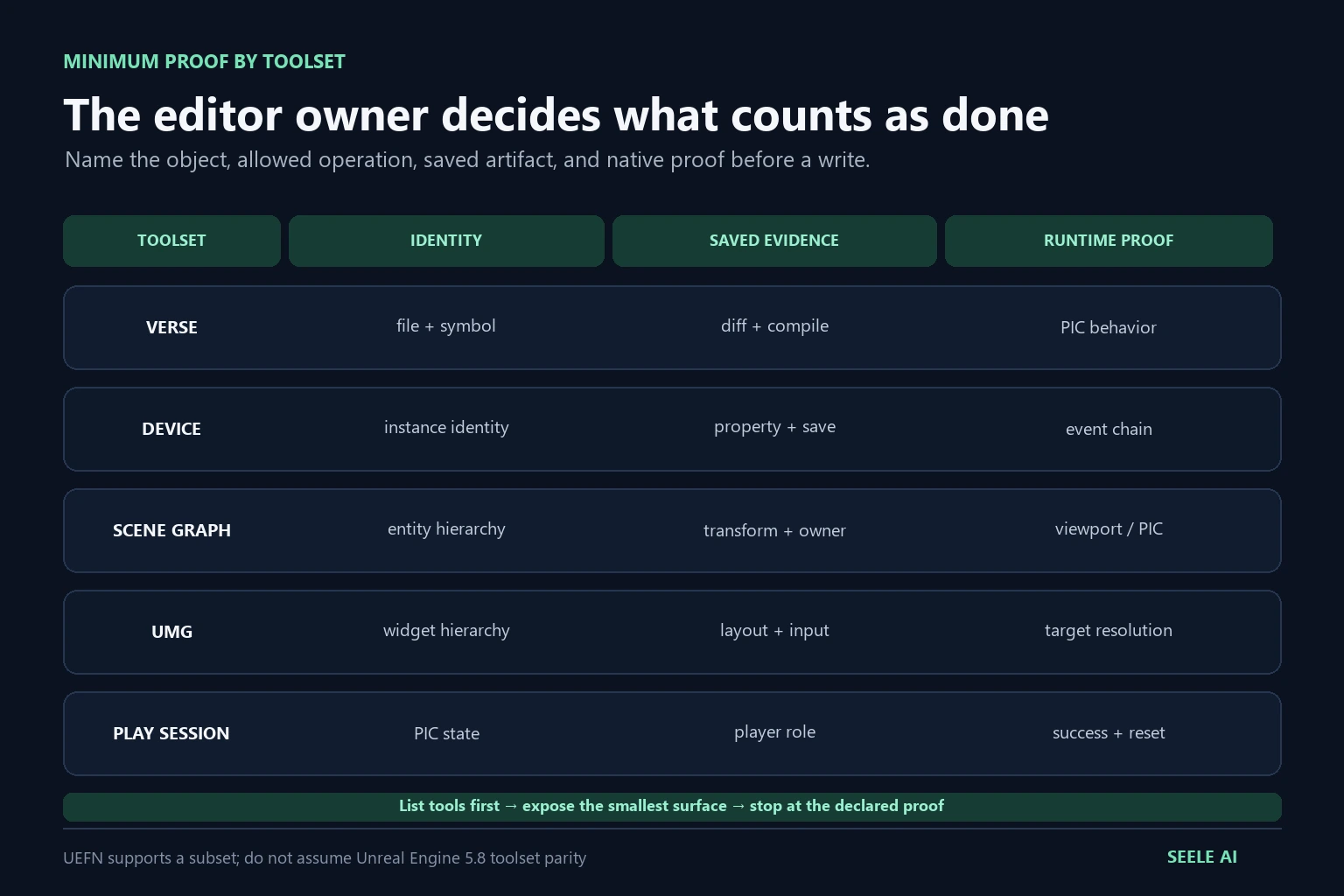
Task: Click the 'PIC behavior' cell
Action: [1109, 327]
